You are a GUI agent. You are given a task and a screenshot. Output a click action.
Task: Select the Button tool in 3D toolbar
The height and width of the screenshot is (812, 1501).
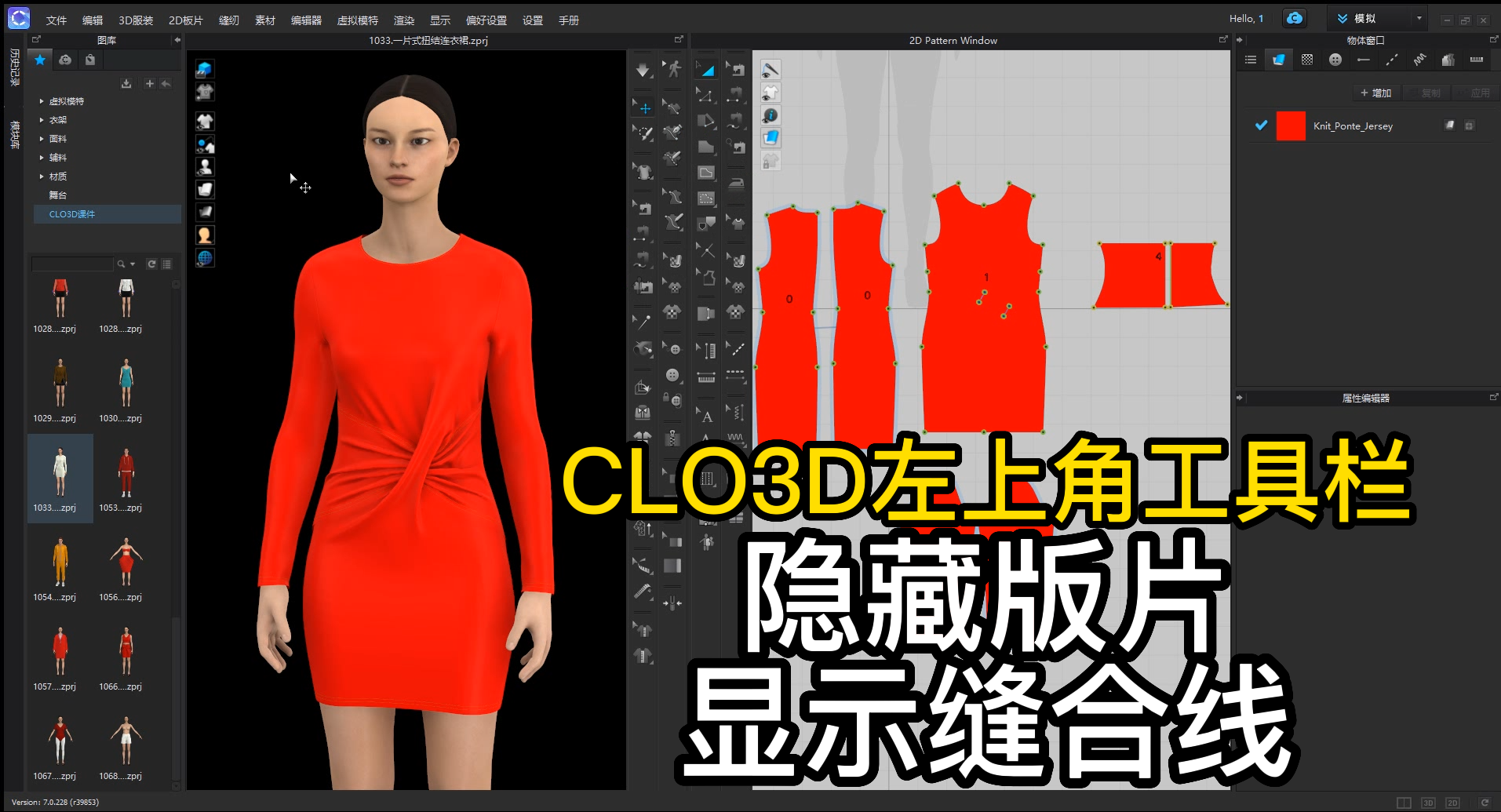672,375
